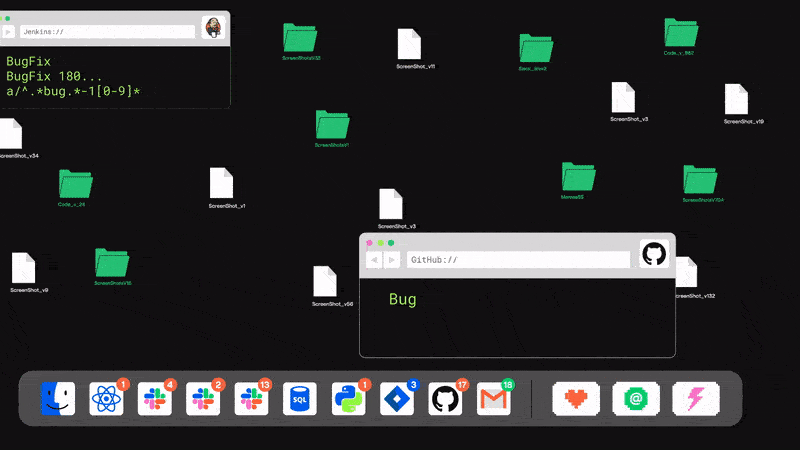Open the Slack icon with badge 2
The width and height of the screenshot is (800, 450).
203,398
